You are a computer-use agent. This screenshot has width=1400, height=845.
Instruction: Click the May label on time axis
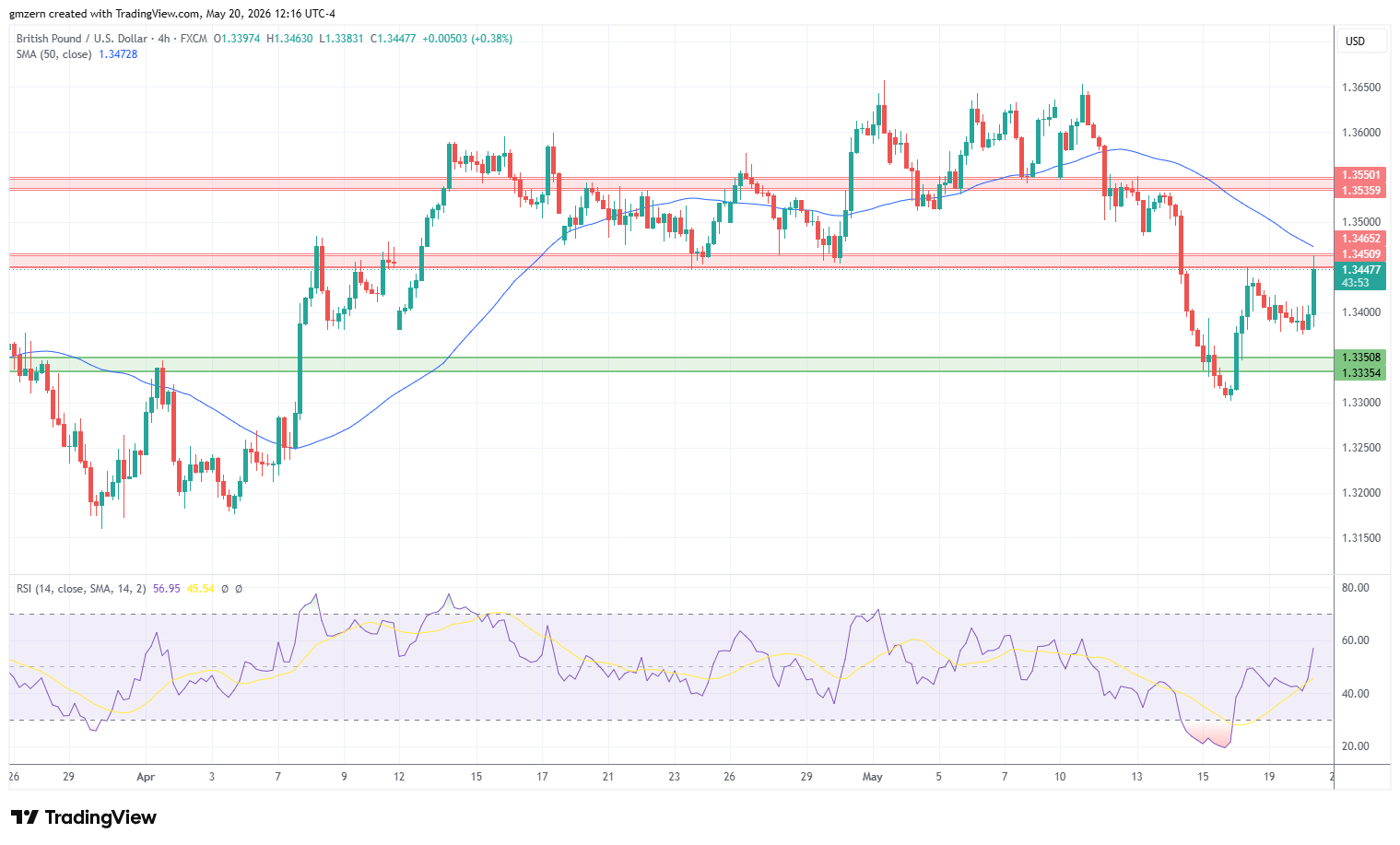pyautogui.click(x=873, y=777)
